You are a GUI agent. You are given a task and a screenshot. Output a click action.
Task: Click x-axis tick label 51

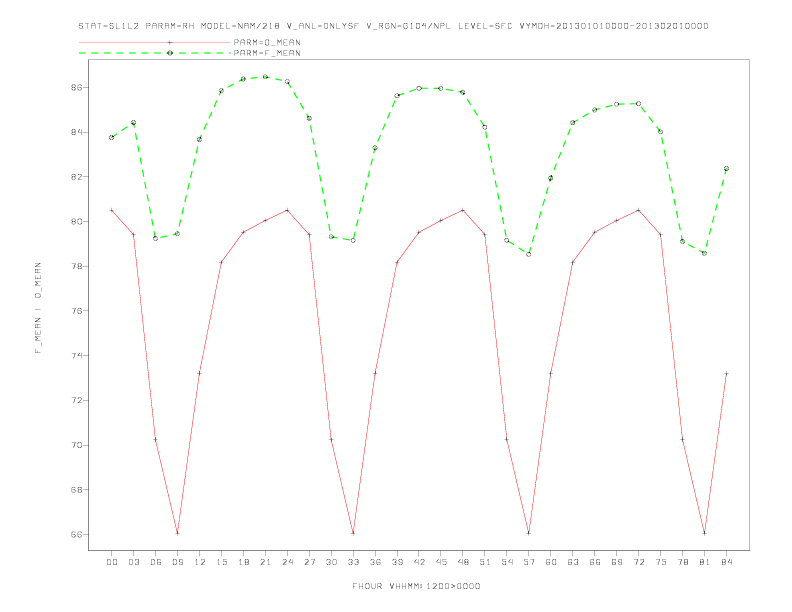tap(485, 562)
